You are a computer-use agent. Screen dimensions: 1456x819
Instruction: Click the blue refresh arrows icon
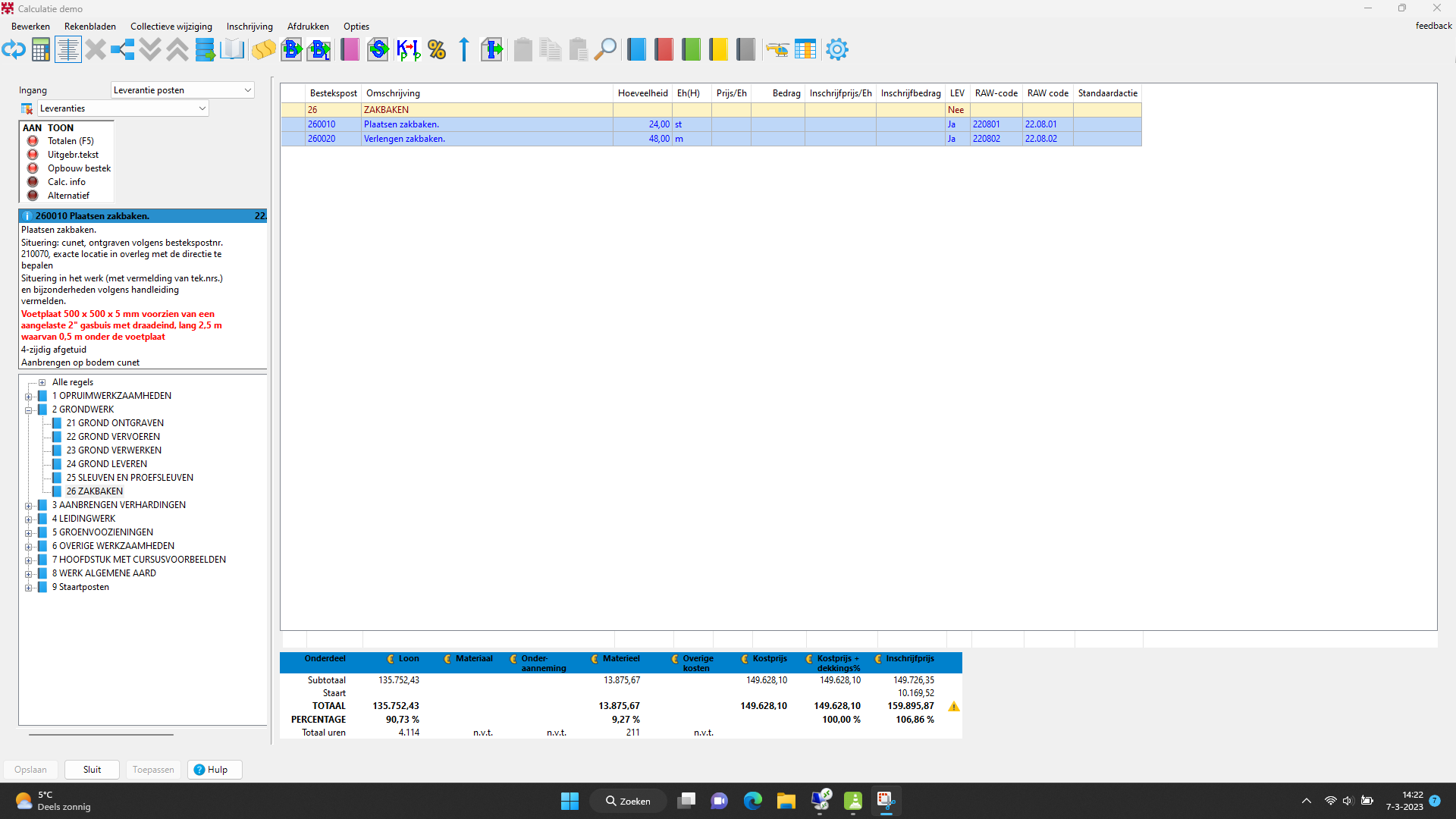14,50
